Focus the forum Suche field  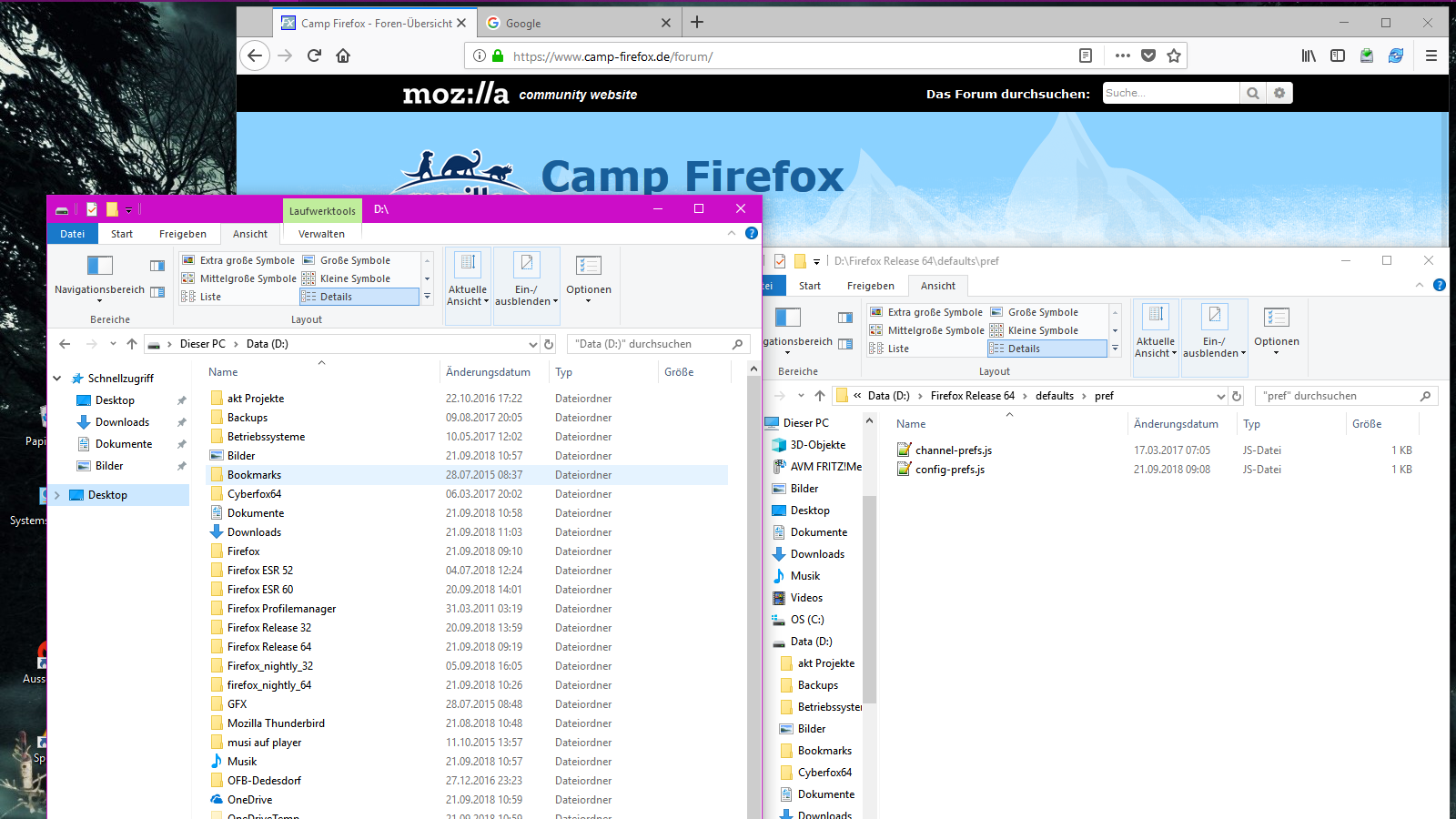[x=1171, y=93]
